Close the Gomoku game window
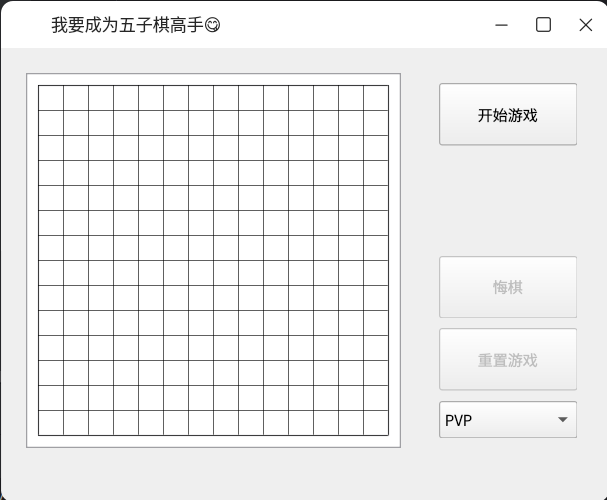Screen dimensions: 607x500 [x=586, y=25]
